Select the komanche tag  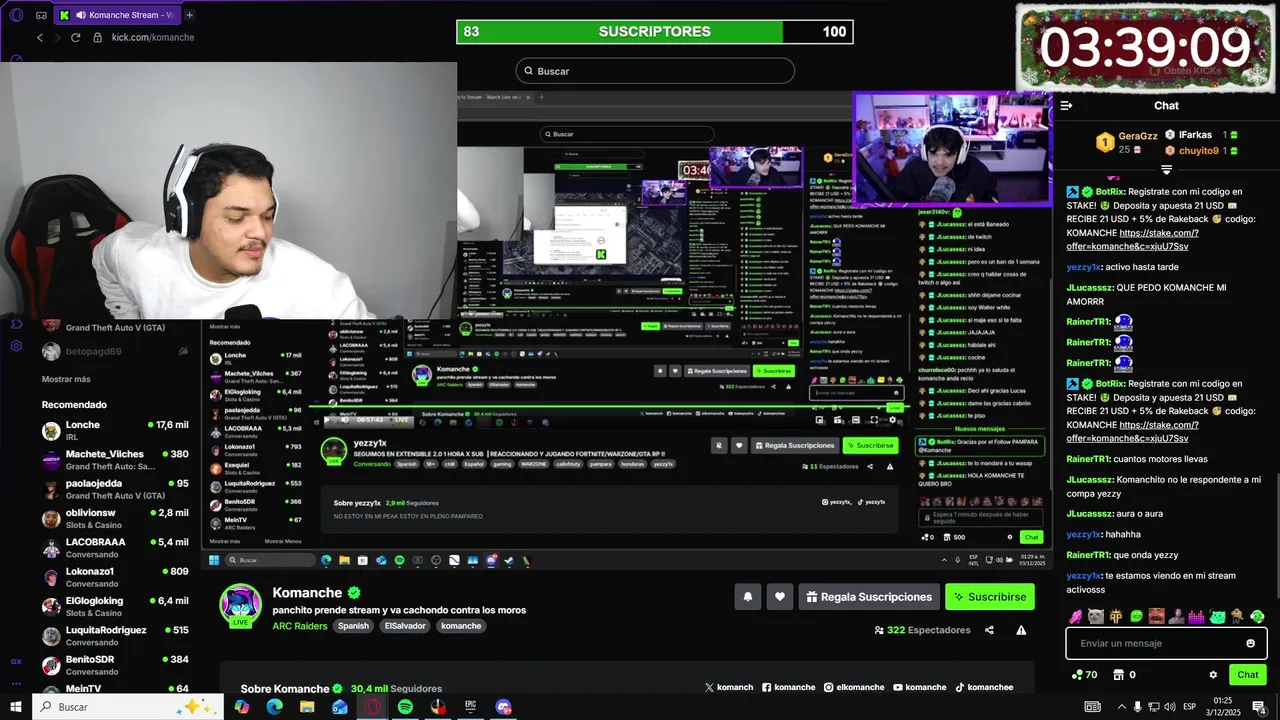[461, 626]
